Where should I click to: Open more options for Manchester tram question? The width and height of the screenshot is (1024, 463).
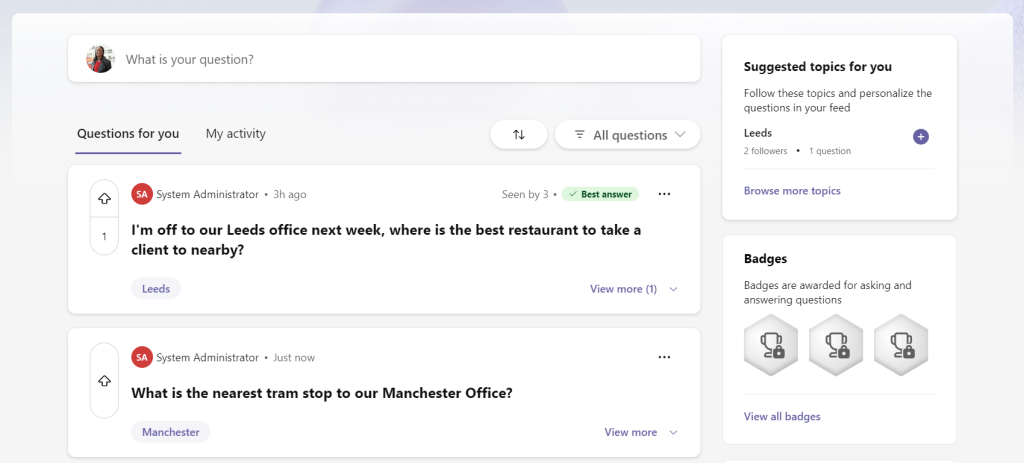664,357
